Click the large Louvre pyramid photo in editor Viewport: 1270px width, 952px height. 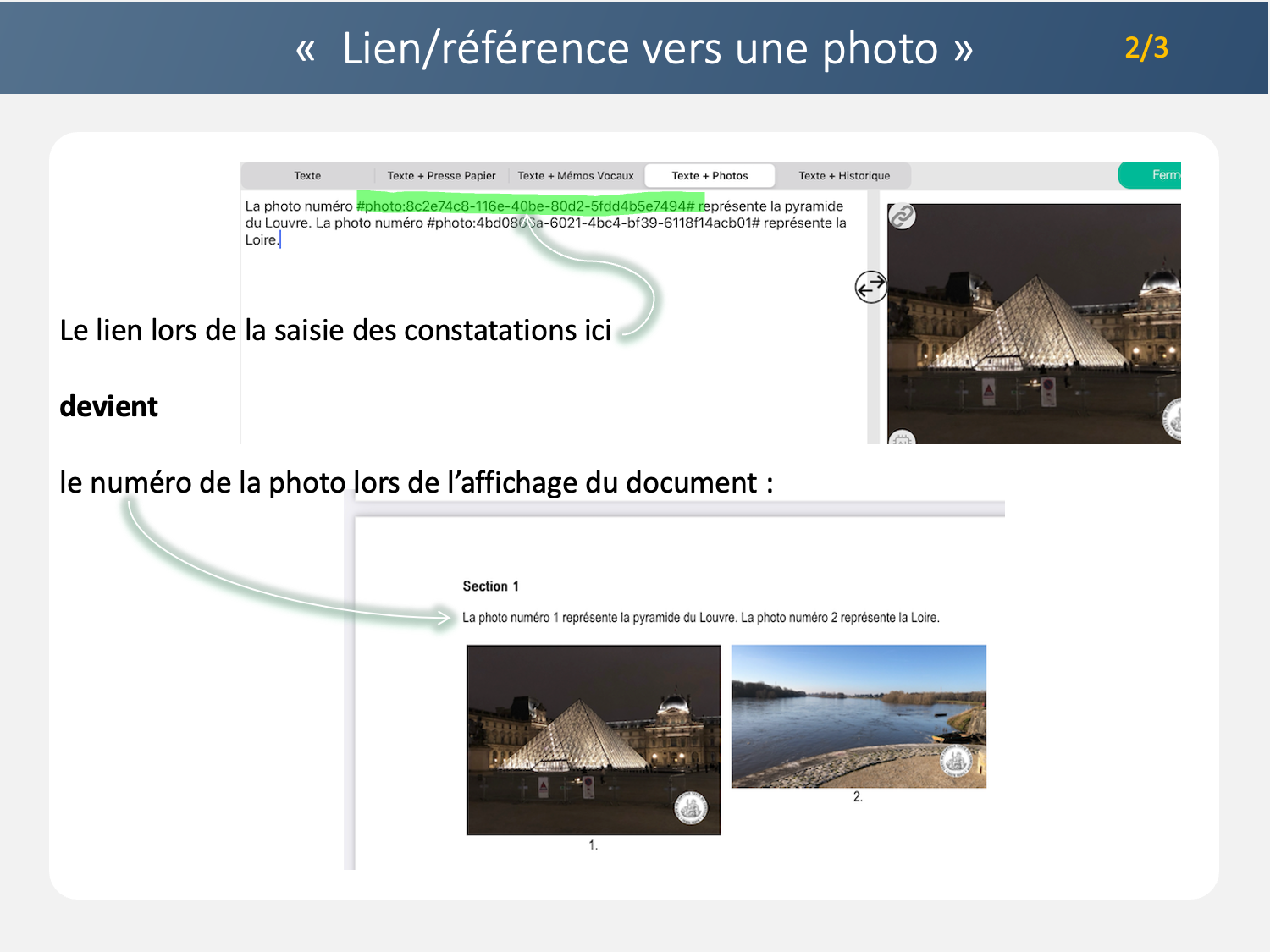click(x=1033, y=330)
